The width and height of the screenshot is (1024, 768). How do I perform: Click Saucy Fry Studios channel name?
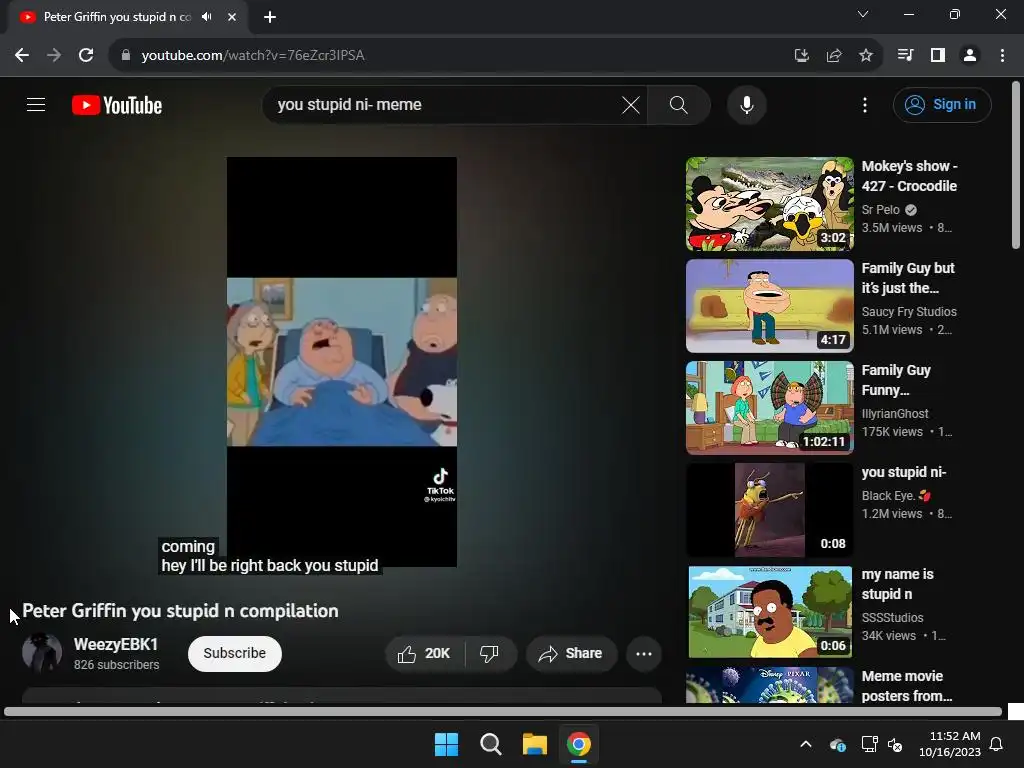909,312
